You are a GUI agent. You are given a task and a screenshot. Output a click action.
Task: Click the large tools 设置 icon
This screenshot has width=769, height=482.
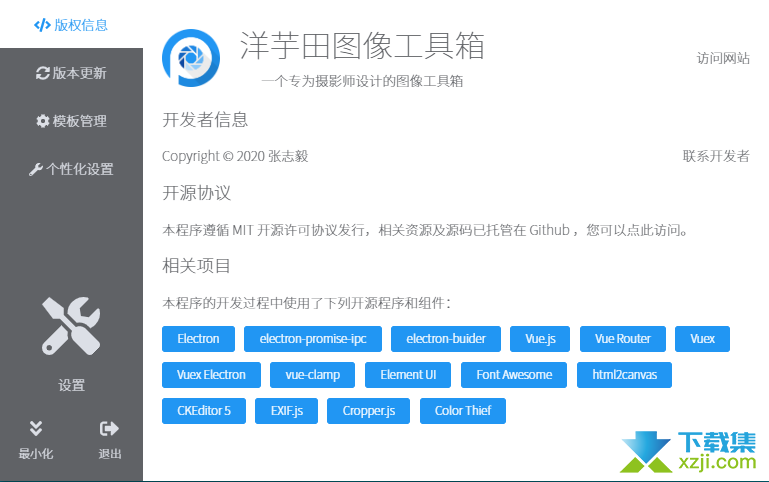71,326
